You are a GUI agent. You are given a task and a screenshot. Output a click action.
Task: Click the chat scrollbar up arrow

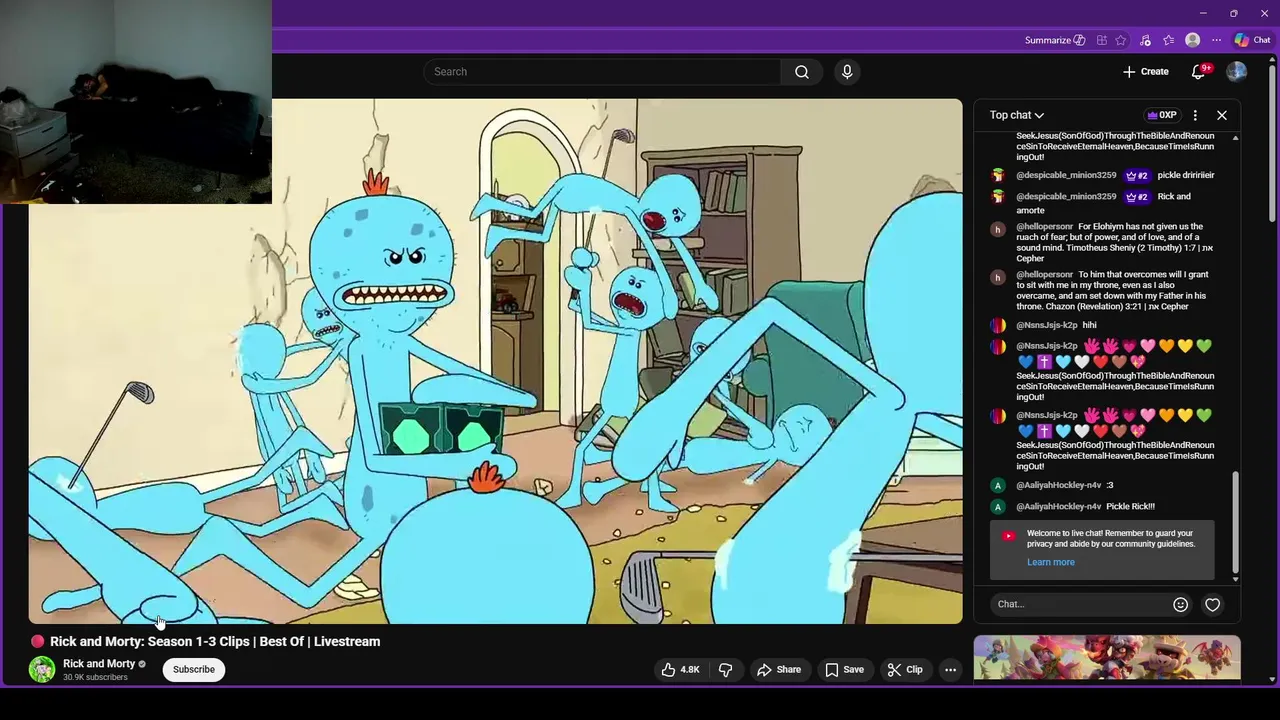[1236, 137]
